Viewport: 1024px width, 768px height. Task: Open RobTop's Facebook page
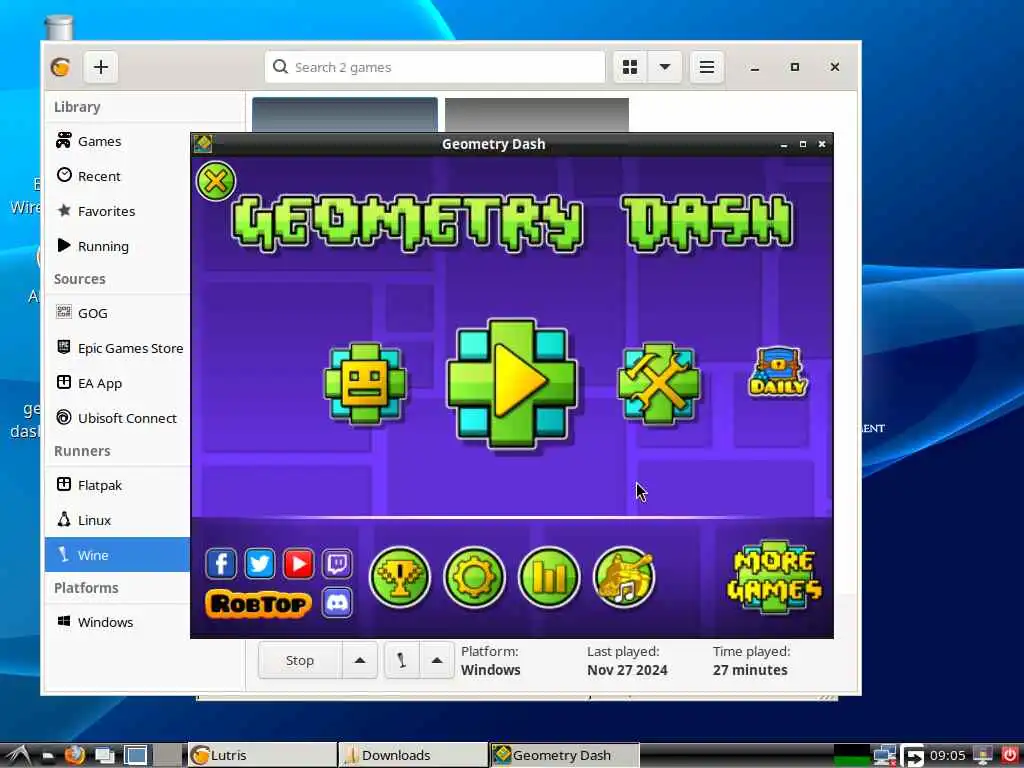221,564
